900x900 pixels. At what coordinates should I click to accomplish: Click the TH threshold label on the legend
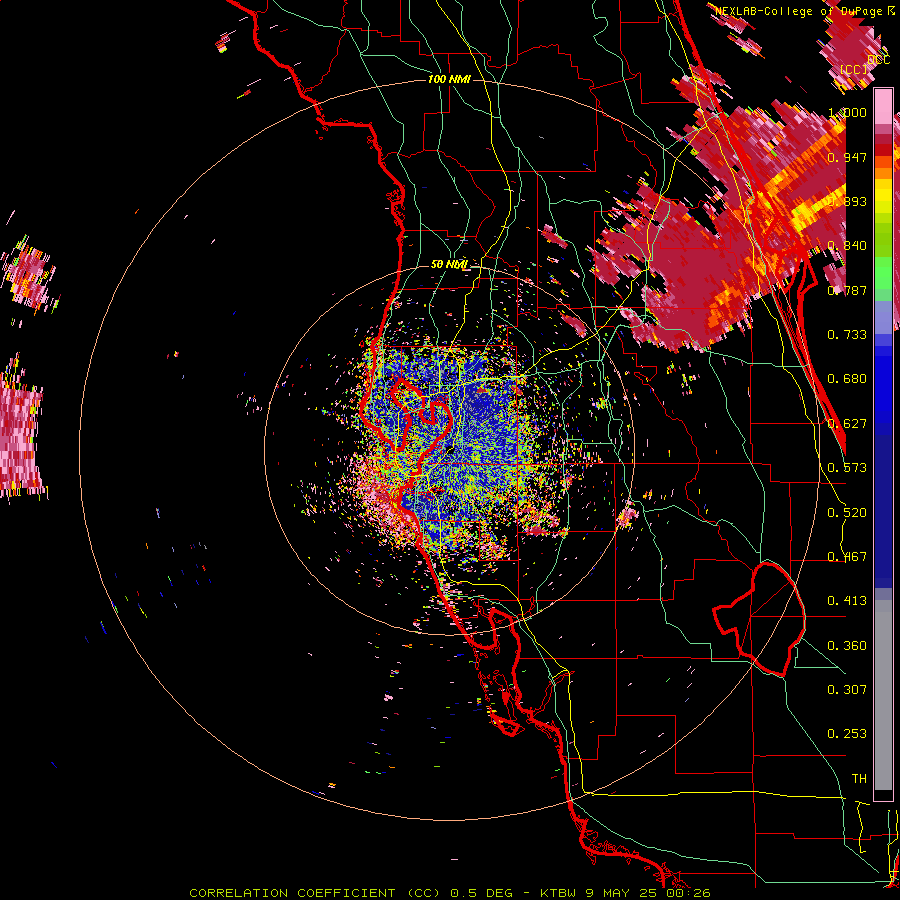[859, 779]
